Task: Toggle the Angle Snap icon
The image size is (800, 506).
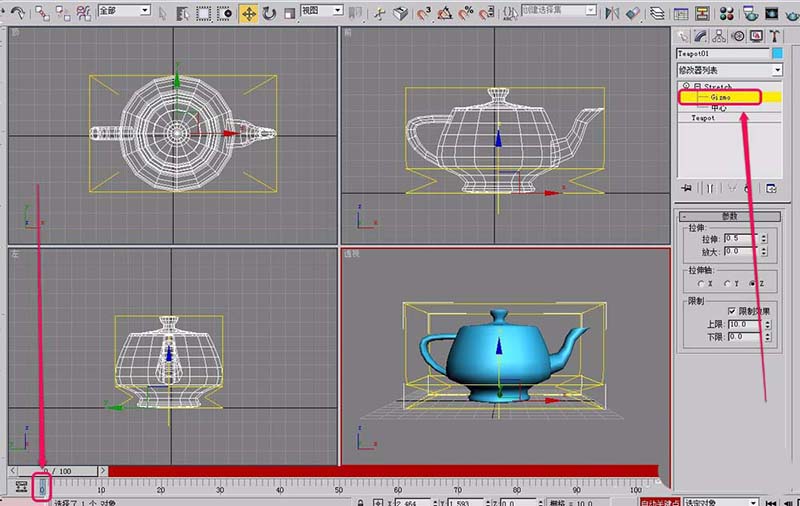Action: coord(444,13)
